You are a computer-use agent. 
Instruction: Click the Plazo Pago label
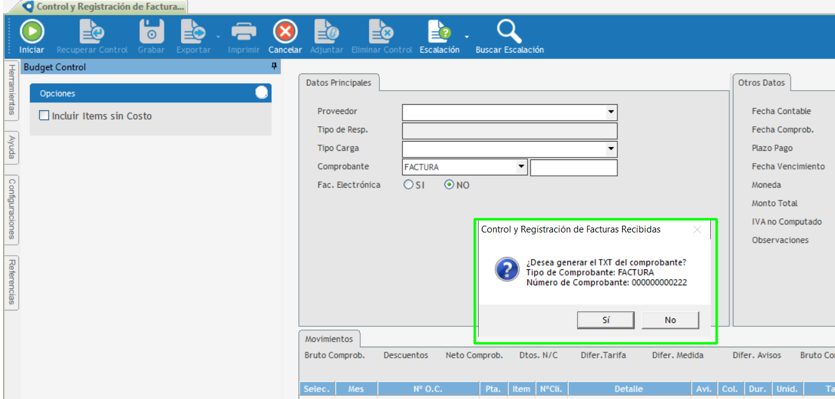click(x=772, y=148)
